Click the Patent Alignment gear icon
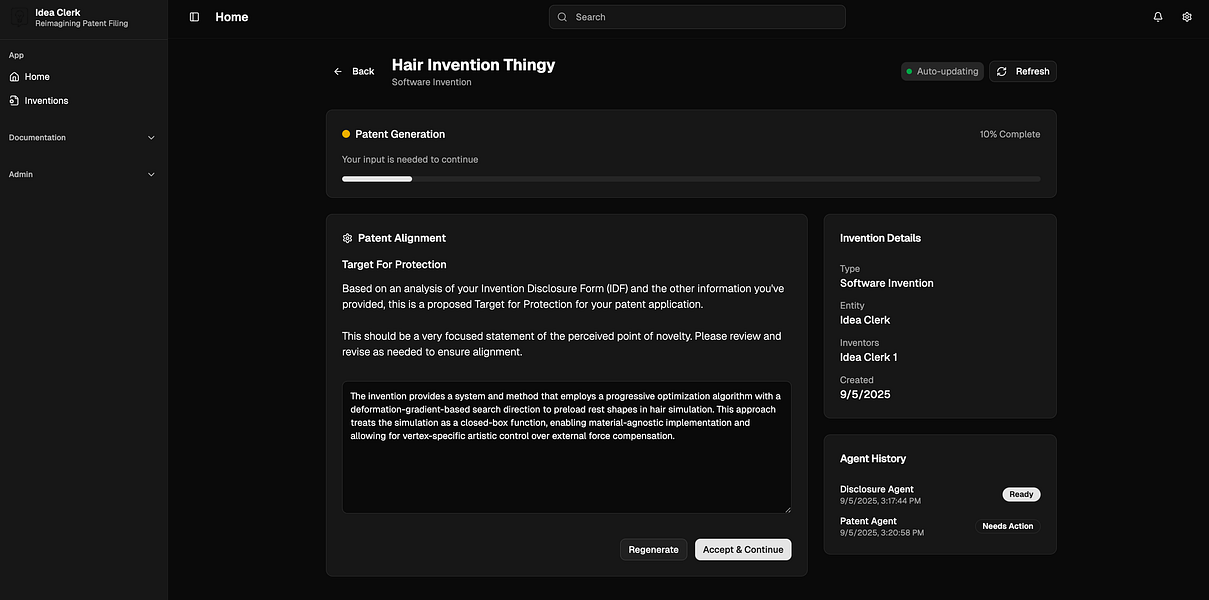This screenshot has height=600, width=1209. (x=347, y=238)
